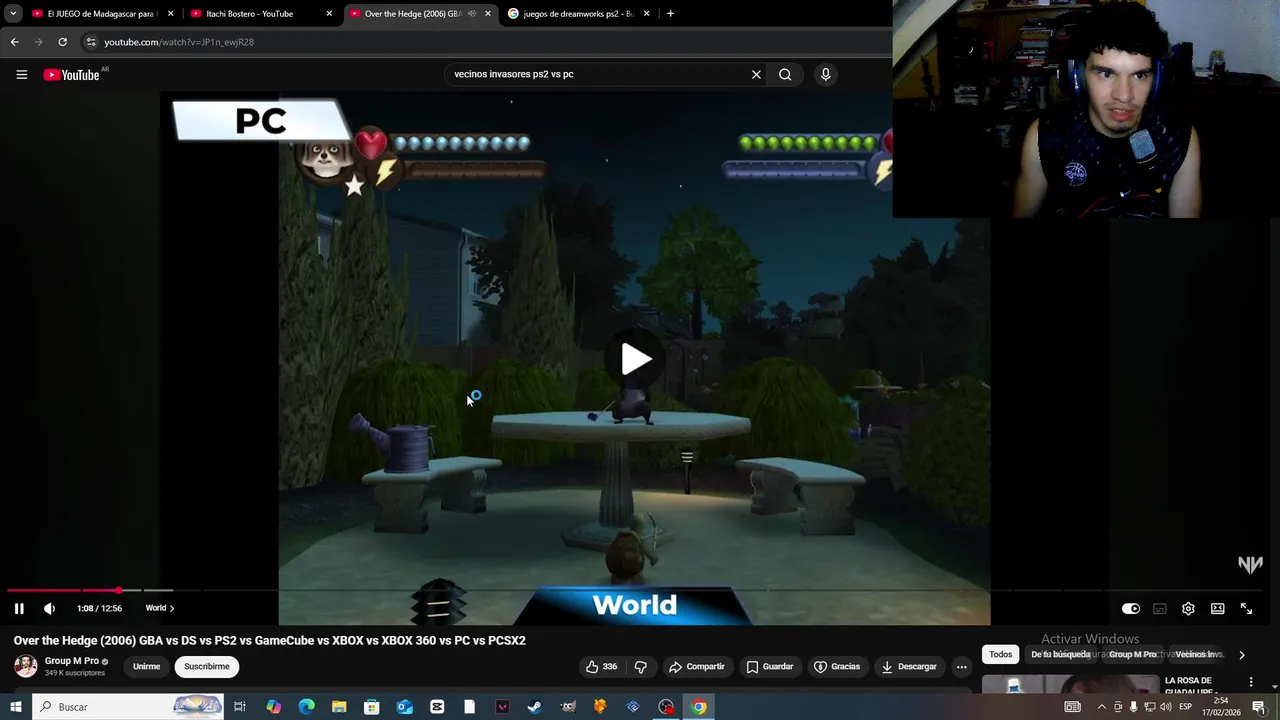Open Task View on the taskbar
The width and height of the screenshot is (1280, 720).
[240, 707]
